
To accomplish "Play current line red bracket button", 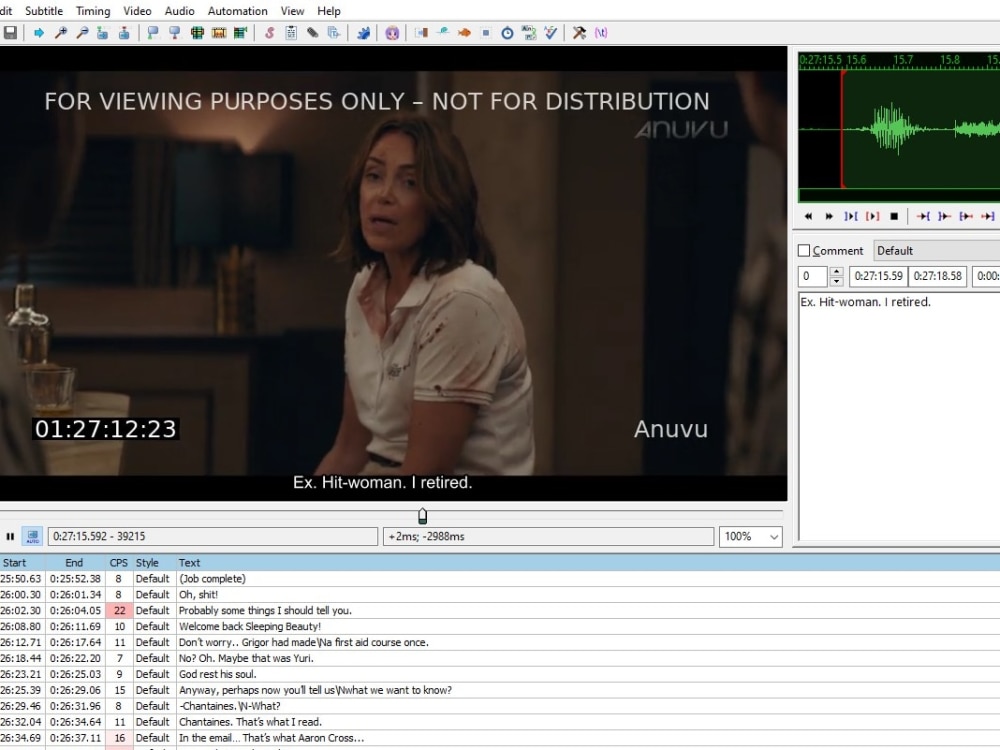I will pos(872,216).
